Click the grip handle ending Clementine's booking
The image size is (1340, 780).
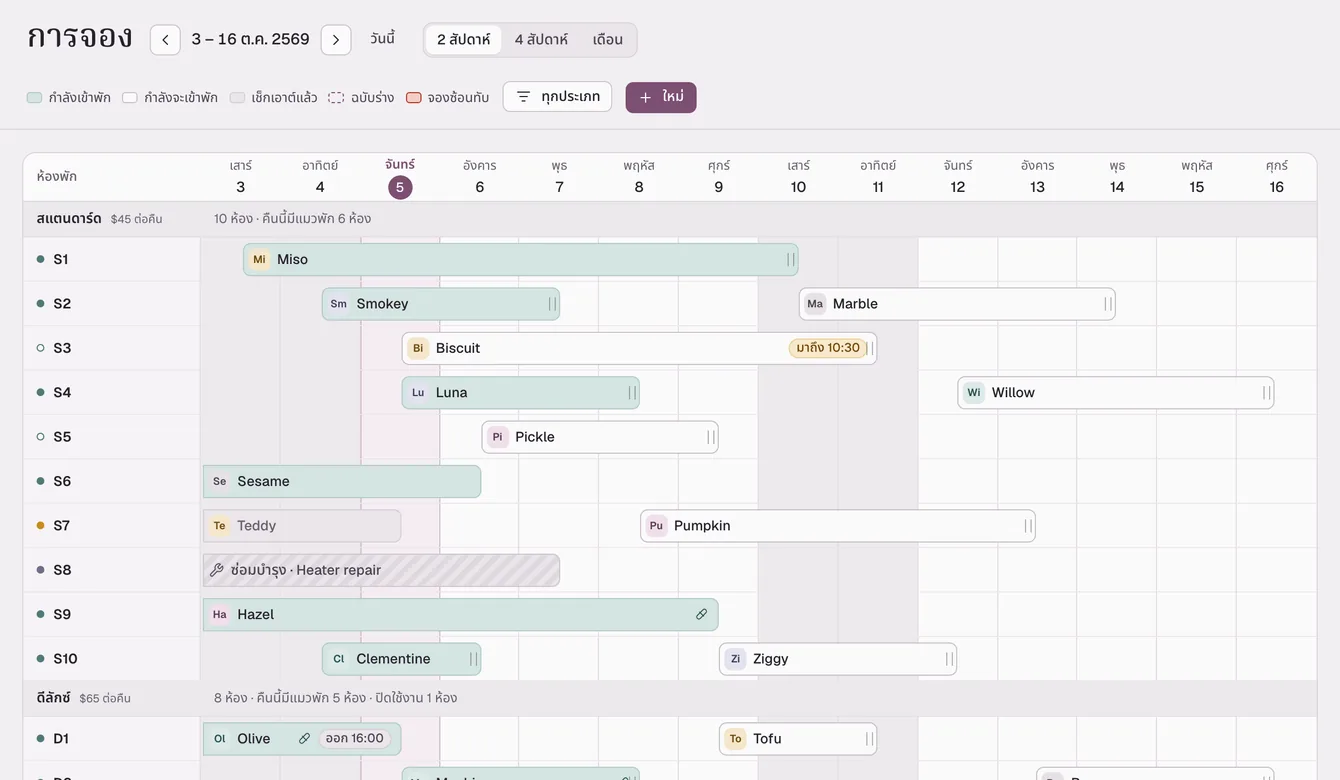coord(474,659)
